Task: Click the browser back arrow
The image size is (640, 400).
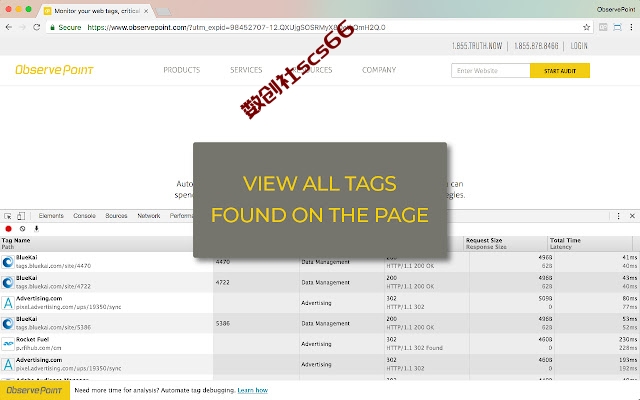Action: [x=9, y=27]
